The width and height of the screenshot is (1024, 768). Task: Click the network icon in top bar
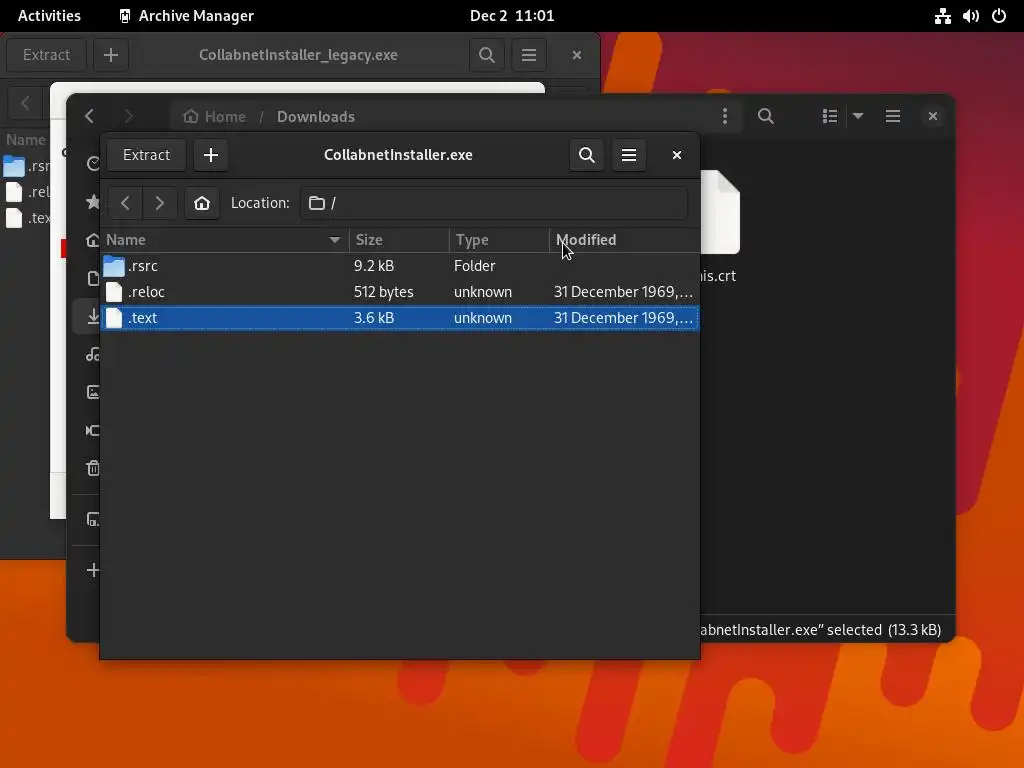click(942, 16)
